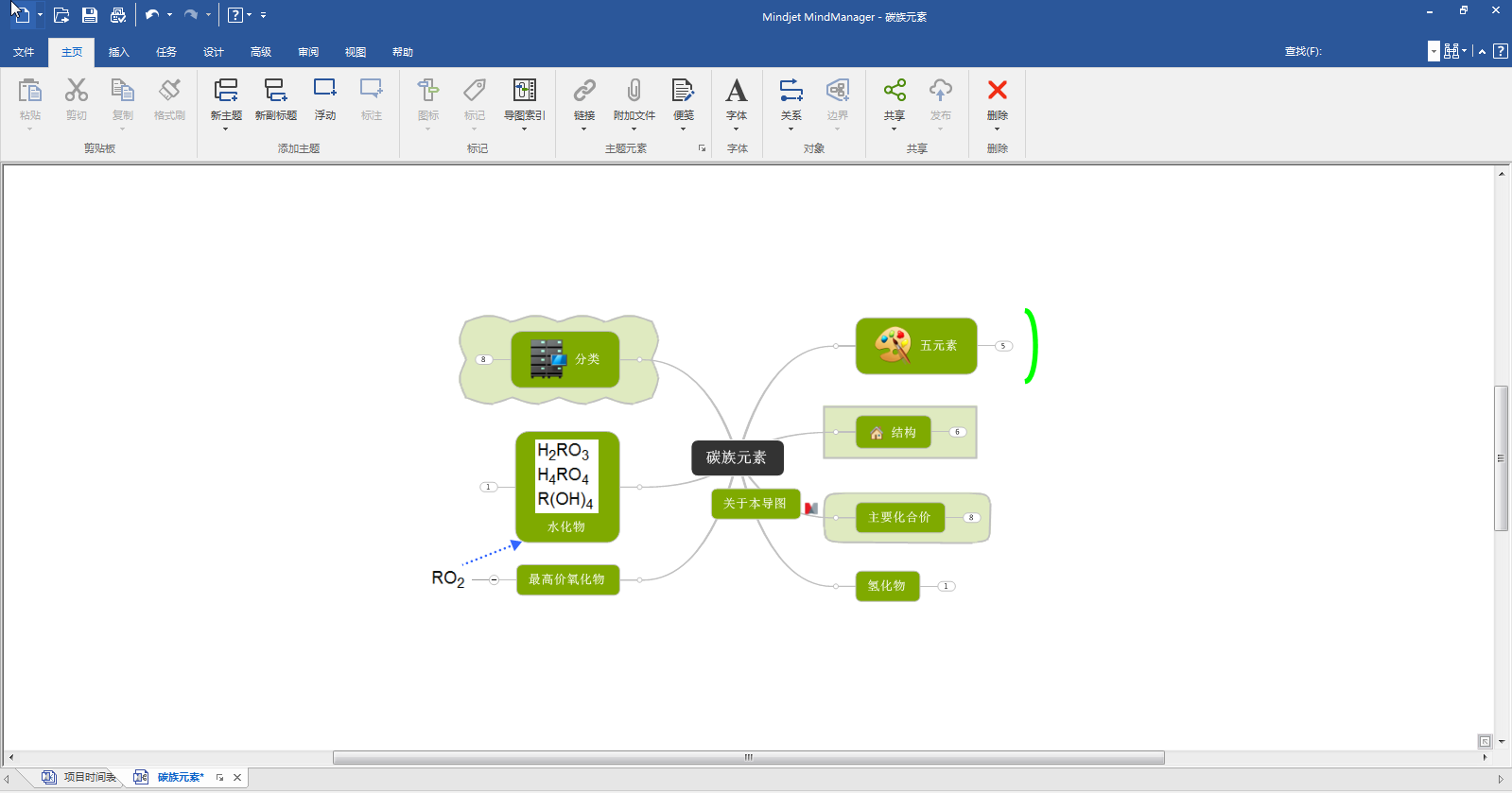Viewport: 1512px width, 793px height.
Task: Switch to the 视图 ribbon tab
Action: click(x=355, y=52)
